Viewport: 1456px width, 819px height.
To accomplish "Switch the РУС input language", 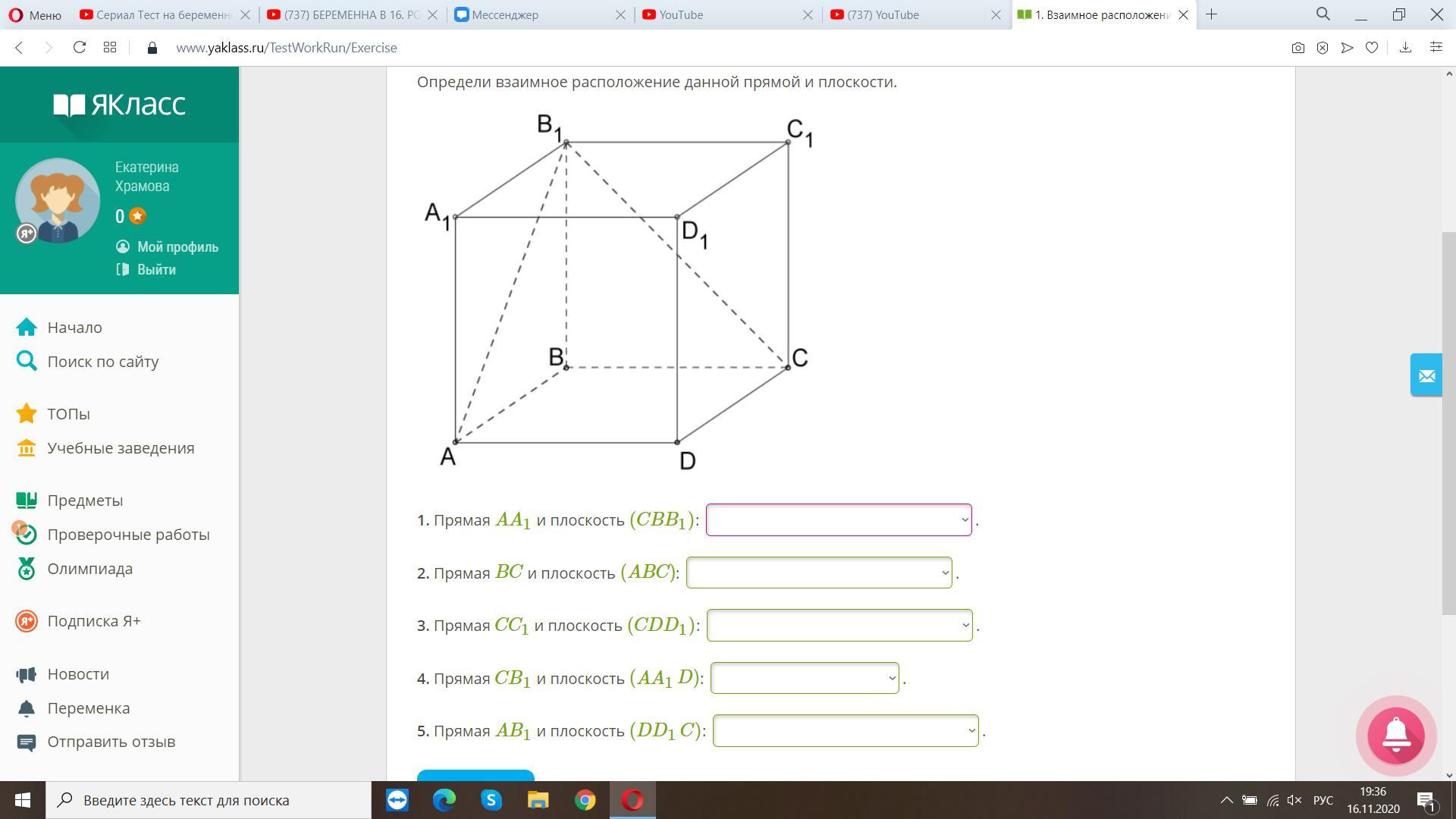I will tap(1323, 800).
